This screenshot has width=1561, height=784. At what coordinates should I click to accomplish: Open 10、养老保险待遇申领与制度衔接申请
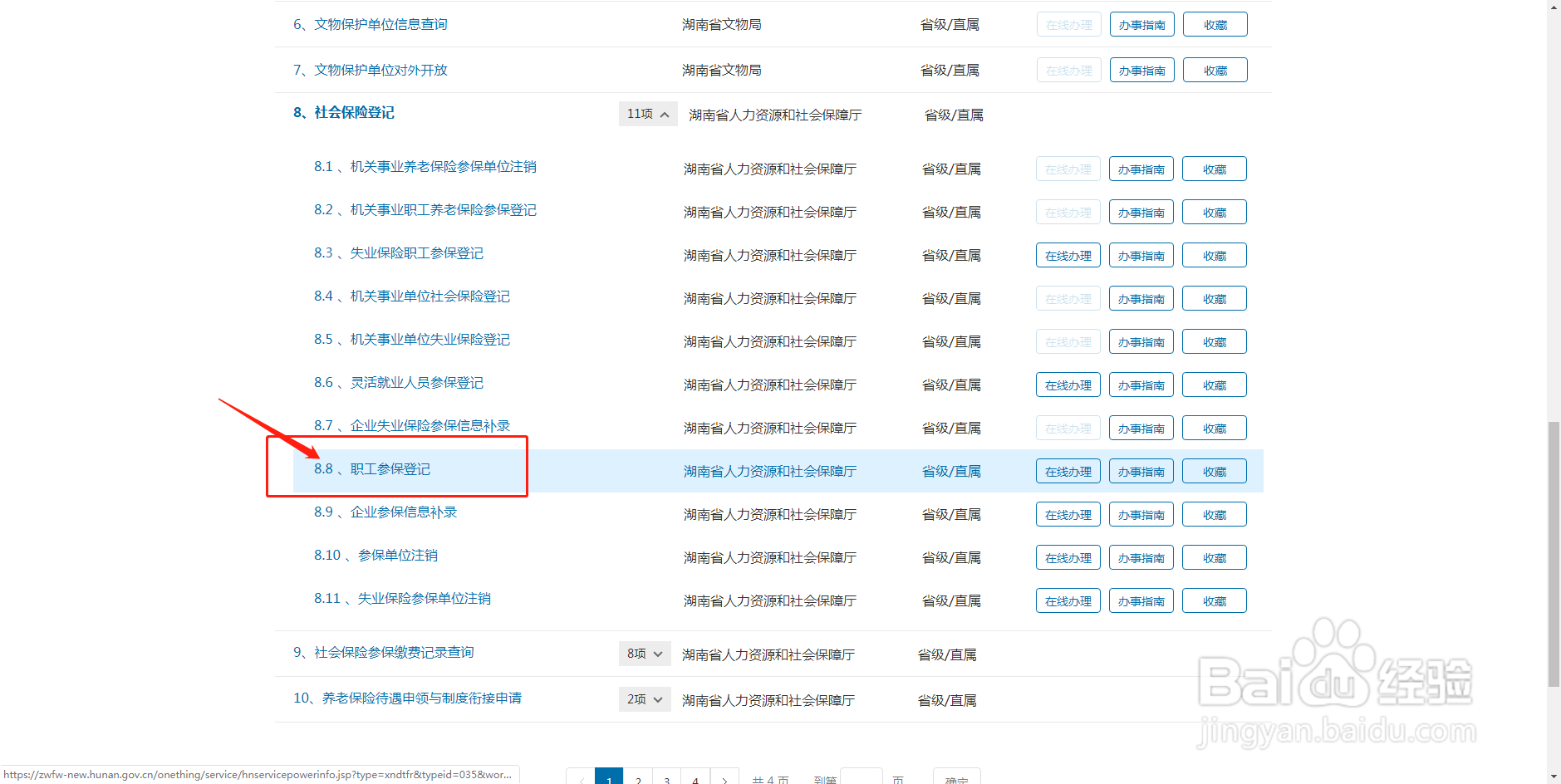pyautogui.click(x=407, y=698)
